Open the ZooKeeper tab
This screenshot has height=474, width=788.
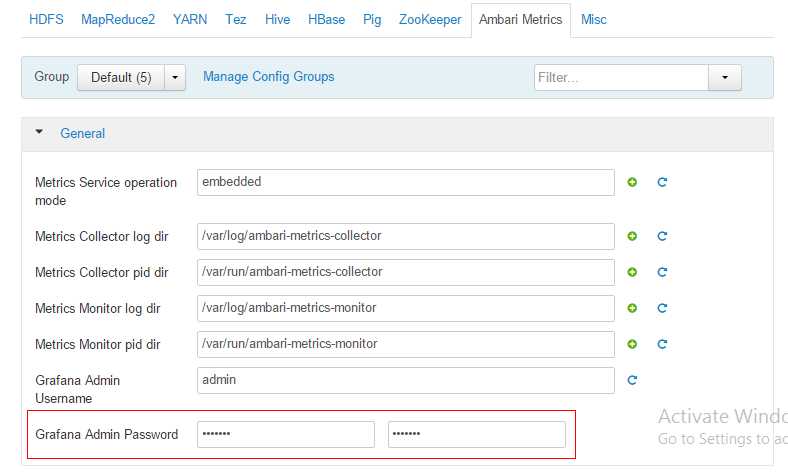[430, 20]
